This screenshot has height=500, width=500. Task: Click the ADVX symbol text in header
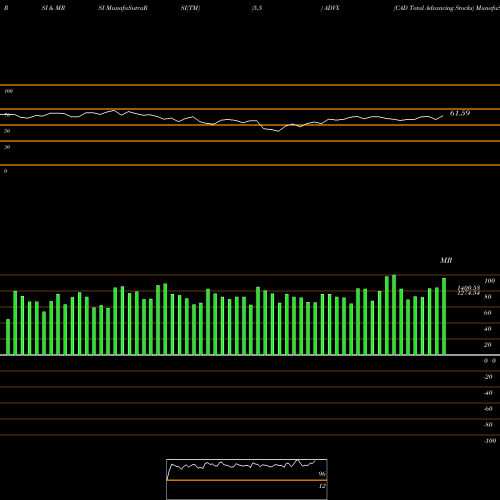(332, 8)
